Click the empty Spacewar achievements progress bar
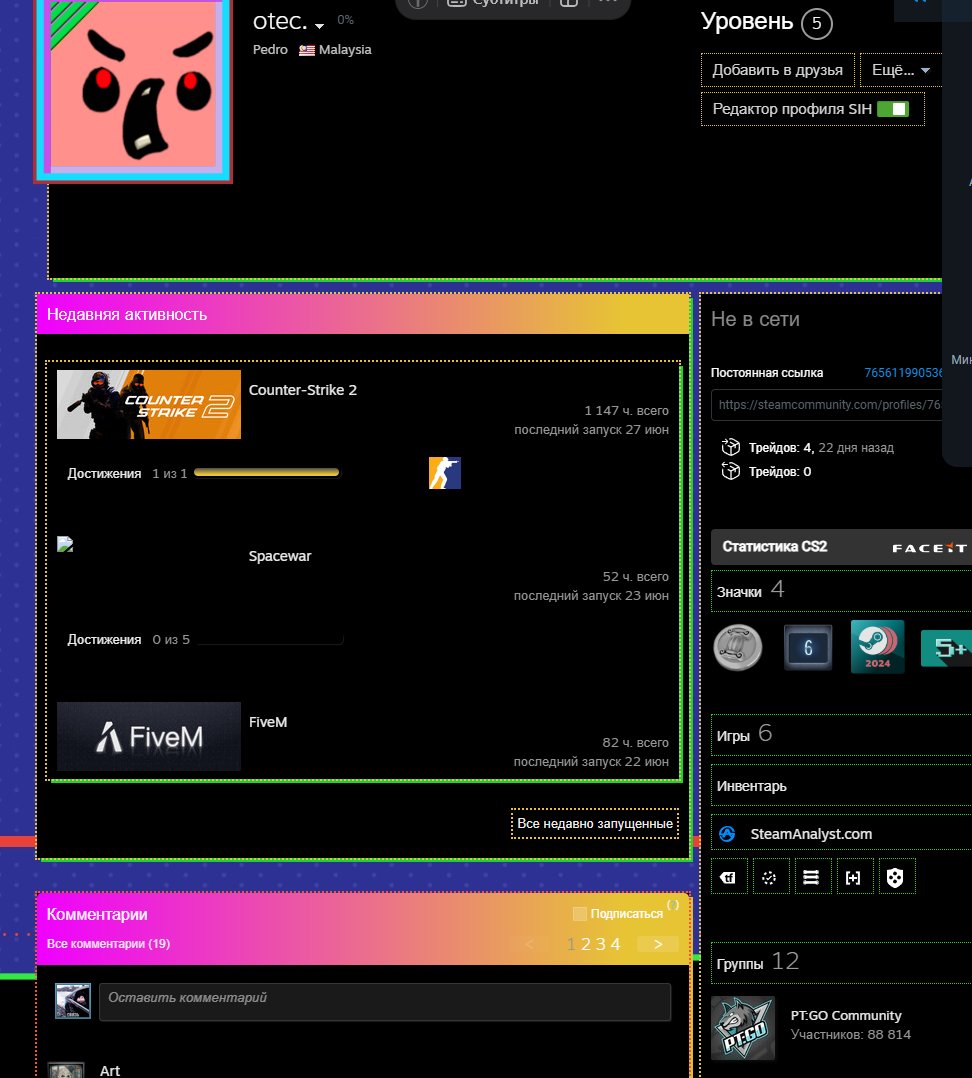The image size is (972, 1078). click(x=270, y=639)
